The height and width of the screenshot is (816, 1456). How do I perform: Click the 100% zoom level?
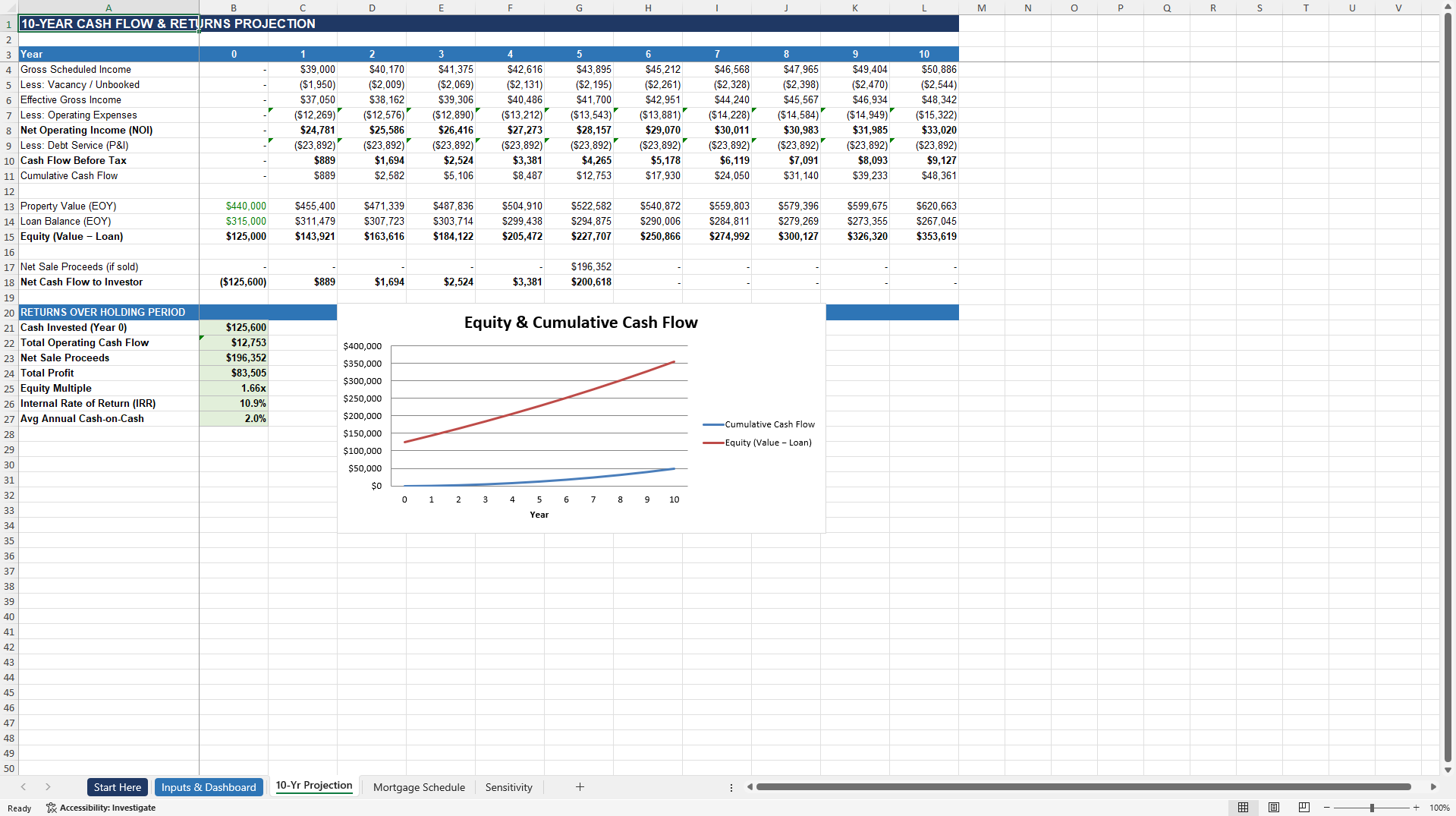tap(1439, 808)
